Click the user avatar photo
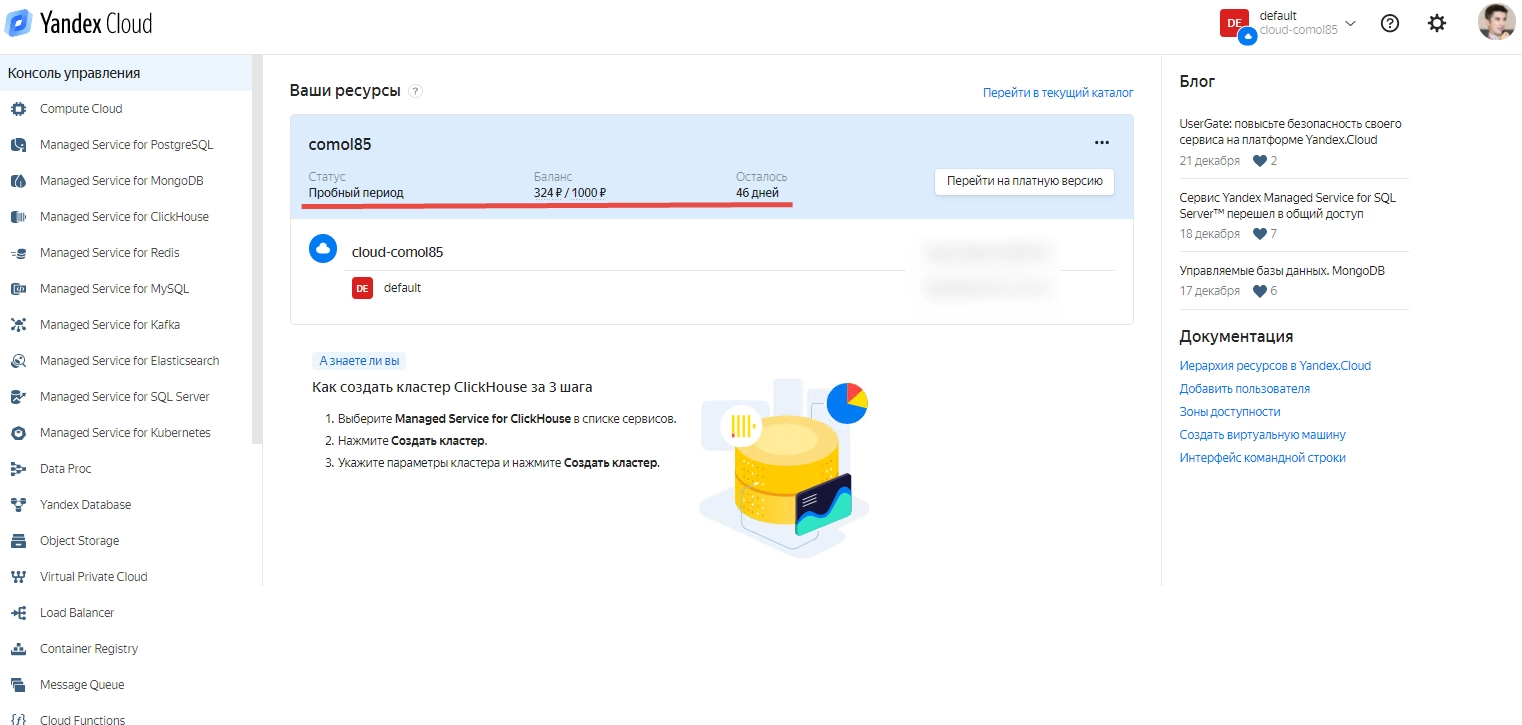This screenshot has width=1522, height=725. tap(1497, 22)
